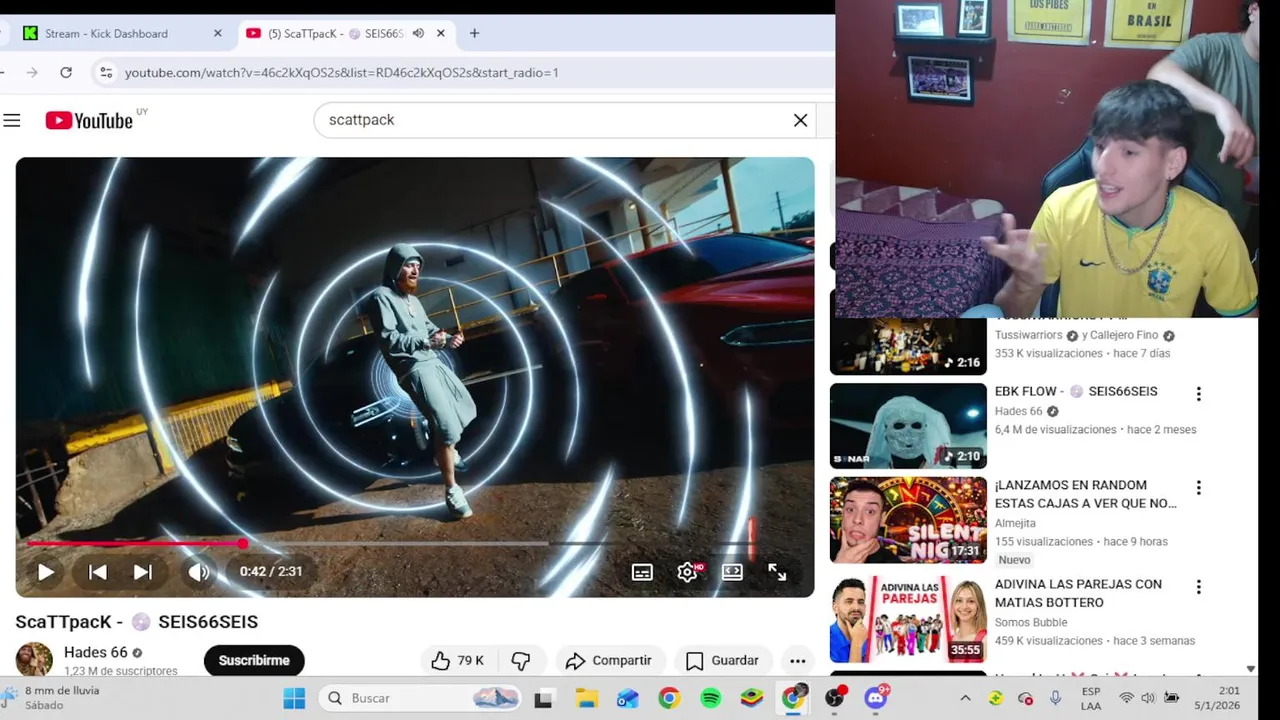Click ADIVINA LAS PAREJAS CON MATIAS BOTTERO title
1280x720 pixels.
pyautogui.click(x=1078, y=593)
